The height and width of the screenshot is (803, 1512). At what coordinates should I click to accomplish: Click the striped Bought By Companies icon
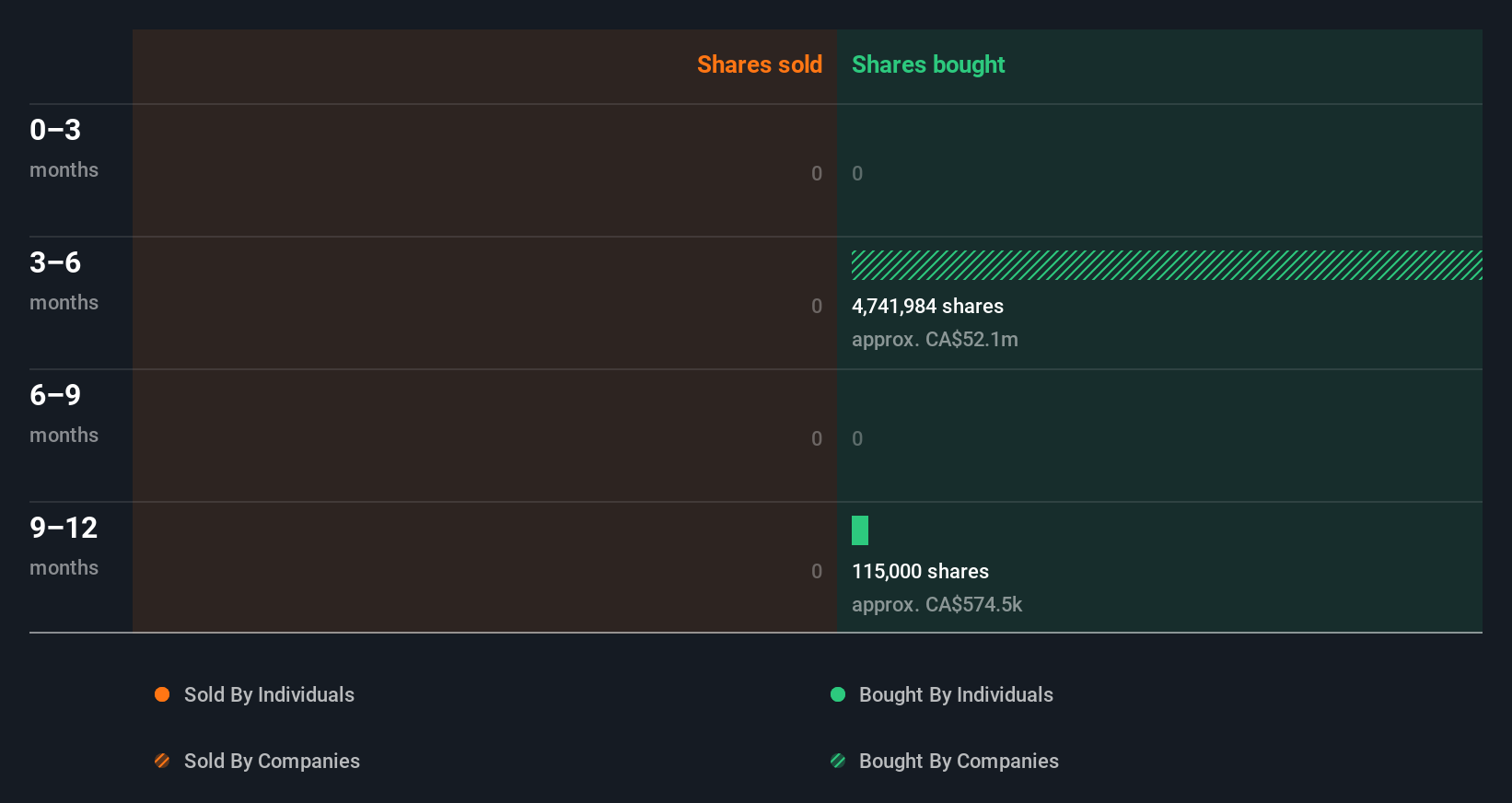pyautogui.click(x=838, y=761)
